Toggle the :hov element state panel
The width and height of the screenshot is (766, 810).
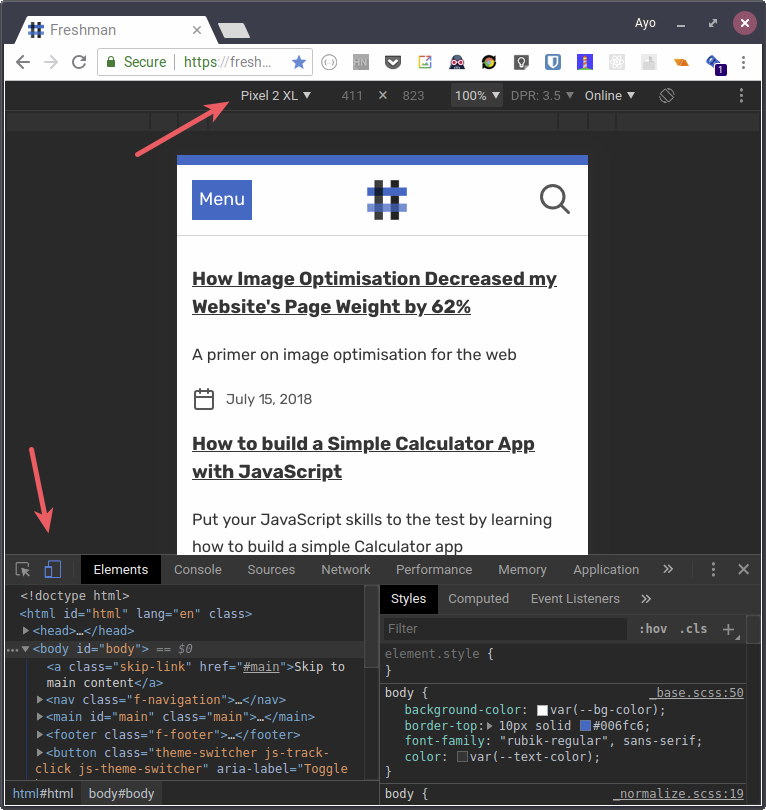(x=652, y=629)
